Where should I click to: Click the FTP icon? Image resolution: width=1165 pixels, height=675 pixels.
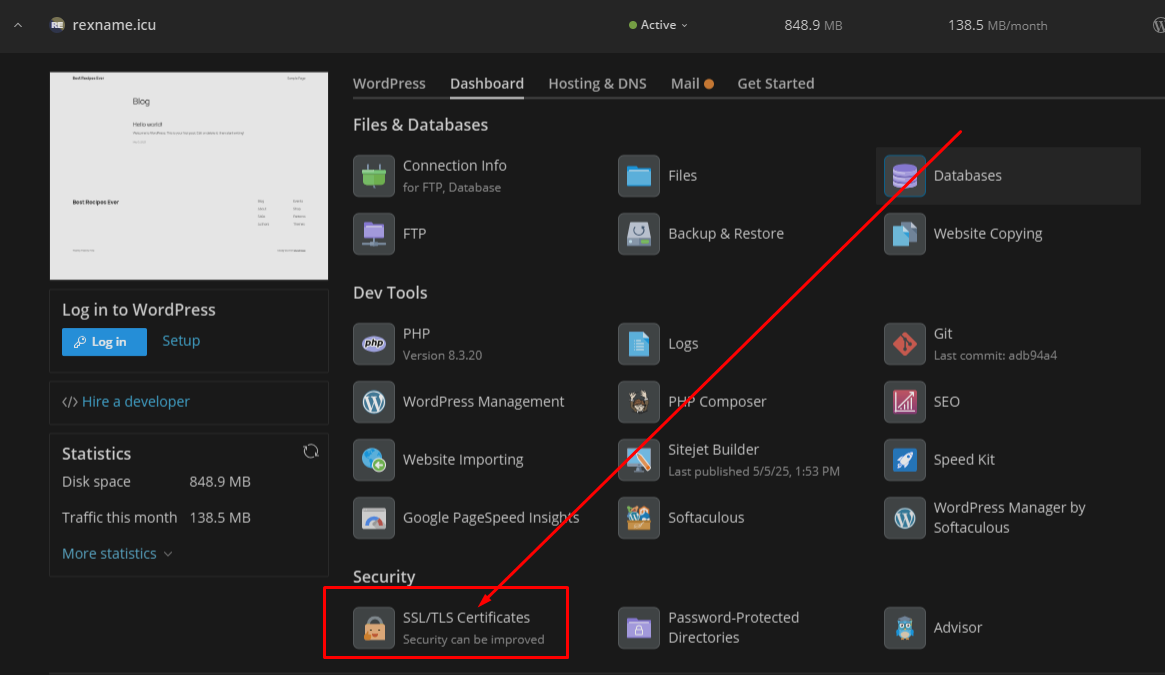click(374, 234)
